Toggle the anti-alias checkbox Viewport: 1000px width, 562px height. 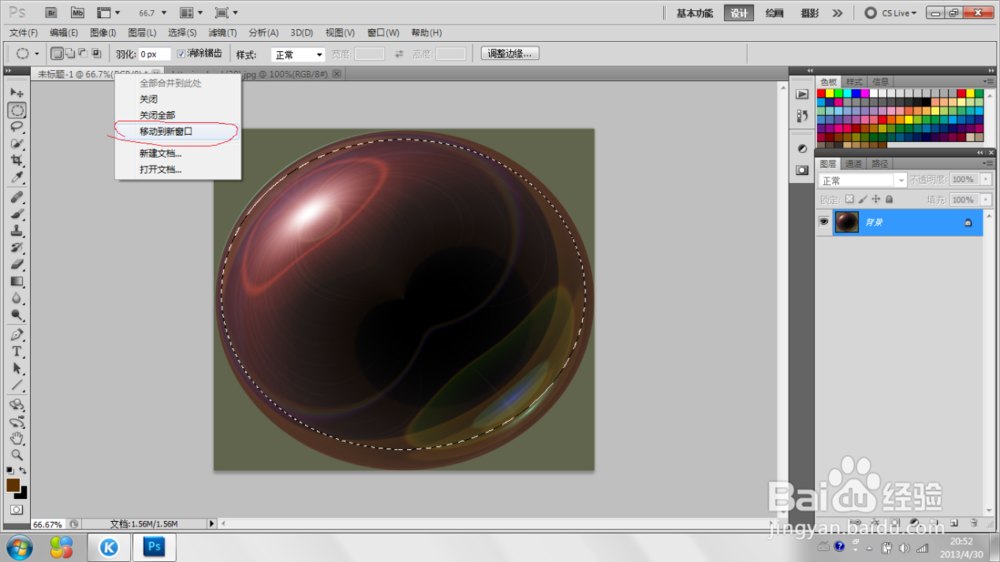[181, 54]
